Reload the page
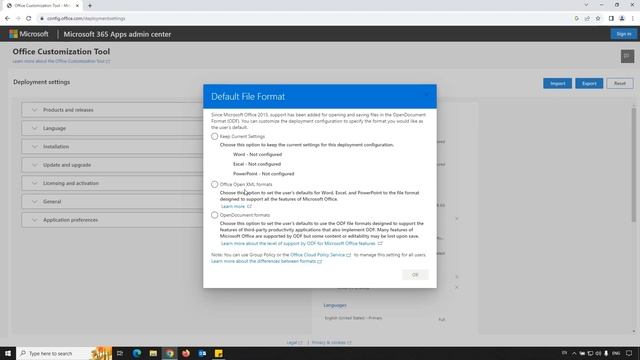Image resolution: width=640 pixels, height=360 pixels. click(29, 18)
